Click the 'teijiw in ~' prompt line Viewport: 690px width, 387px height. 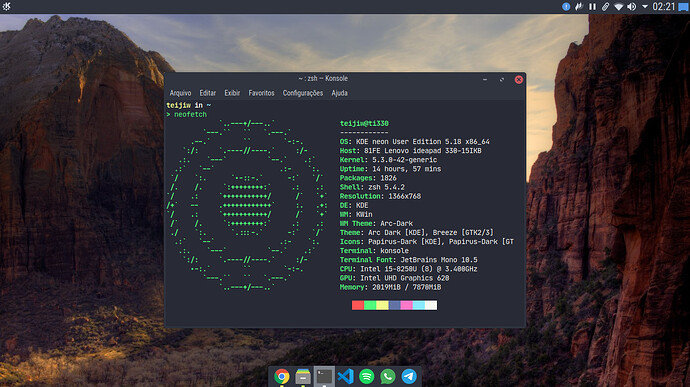coord(189,105)
